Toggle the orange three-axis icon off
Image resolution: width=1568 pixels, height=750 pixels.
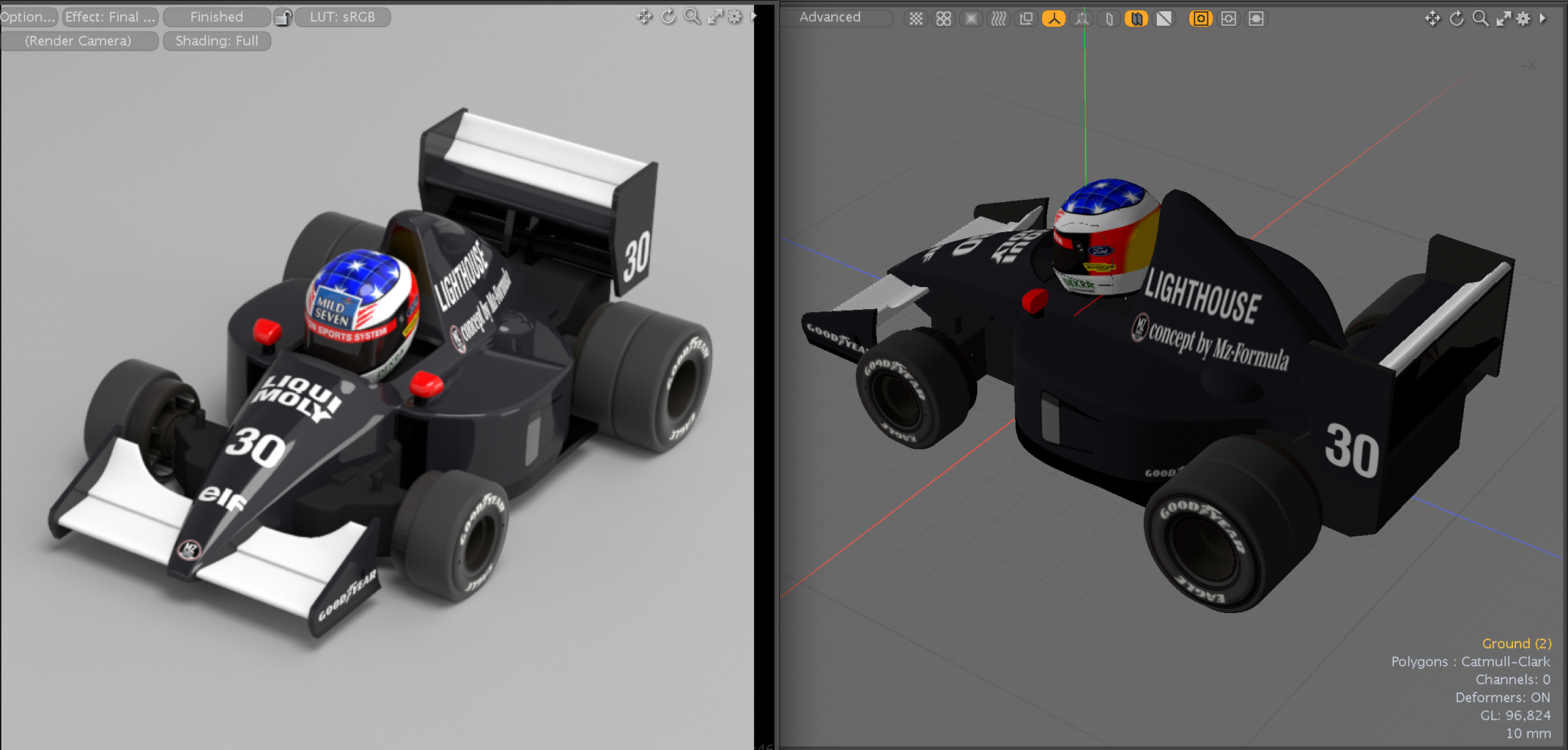[1053, 18]
